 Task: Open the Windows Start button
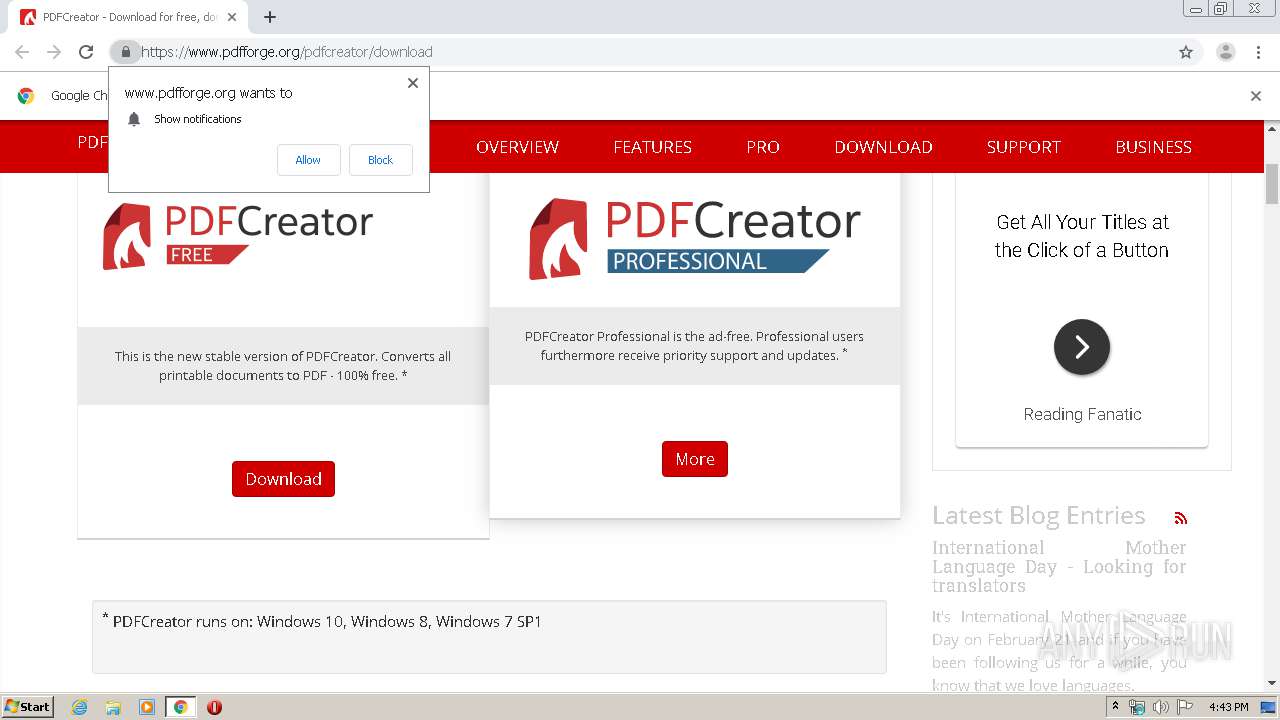(28, 707)
